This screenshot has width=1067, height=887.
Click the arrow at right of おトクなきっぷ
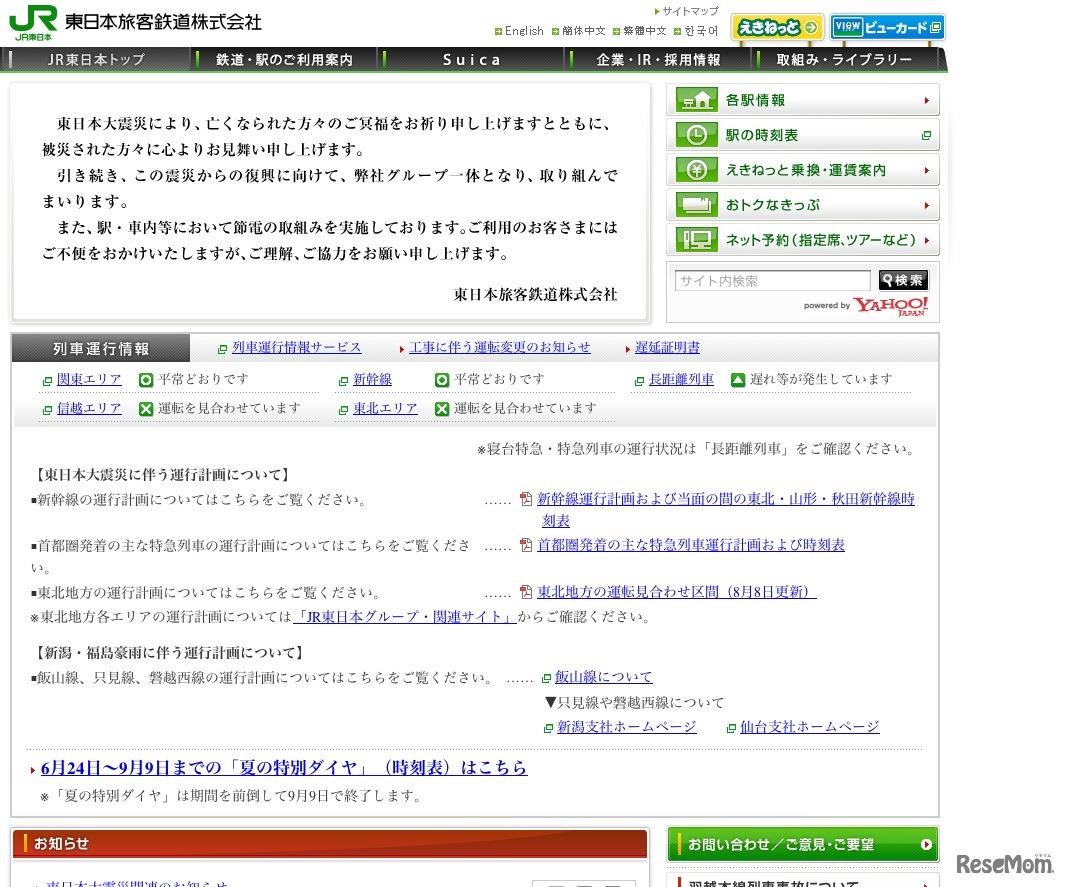click(927, 205)
